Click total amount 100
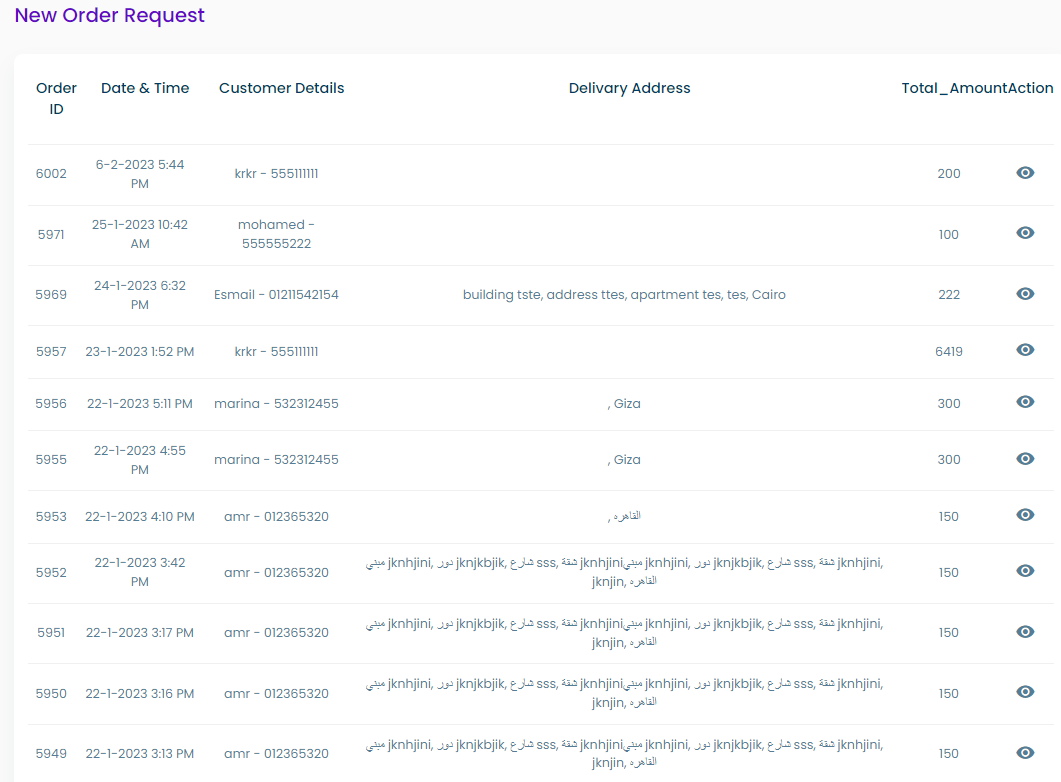The height and width of the screenshot is (782, 1061). [949, 235]
